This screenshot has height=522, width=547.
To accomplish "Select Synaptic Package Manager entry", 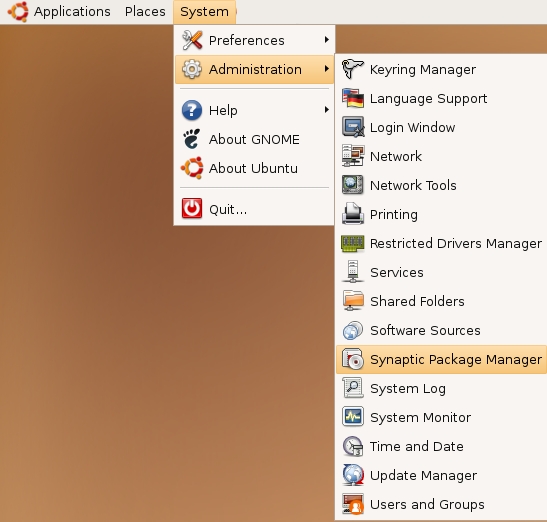I will point(441,359).
